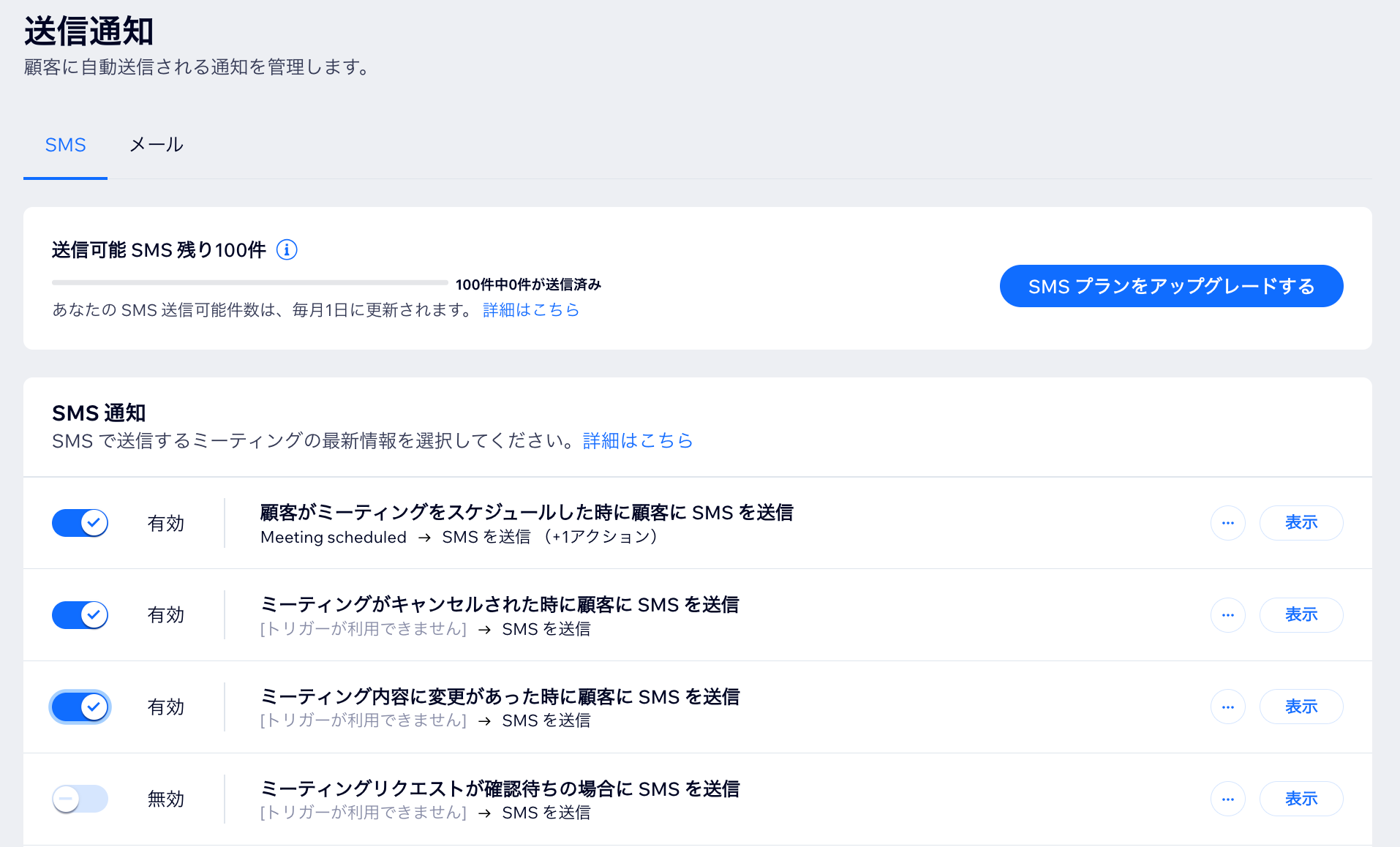Open more options for pending request notification
This screenshot has height=847, width=1400.
coord(1227,799)
